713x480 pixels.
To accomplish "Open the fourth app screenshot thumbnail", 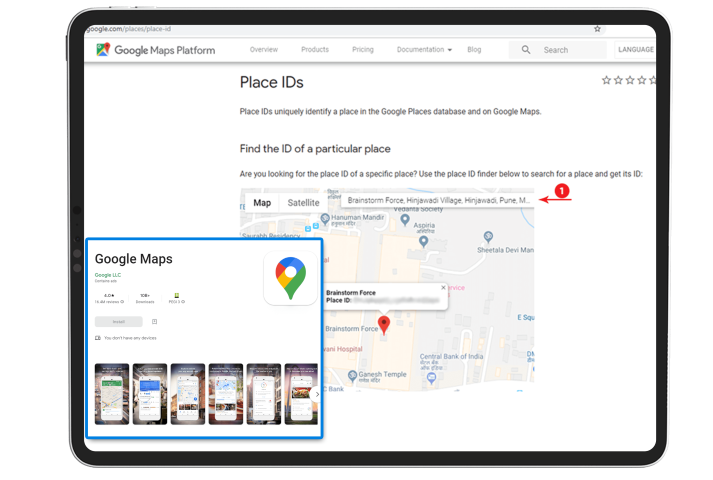I will coord(226,394).
